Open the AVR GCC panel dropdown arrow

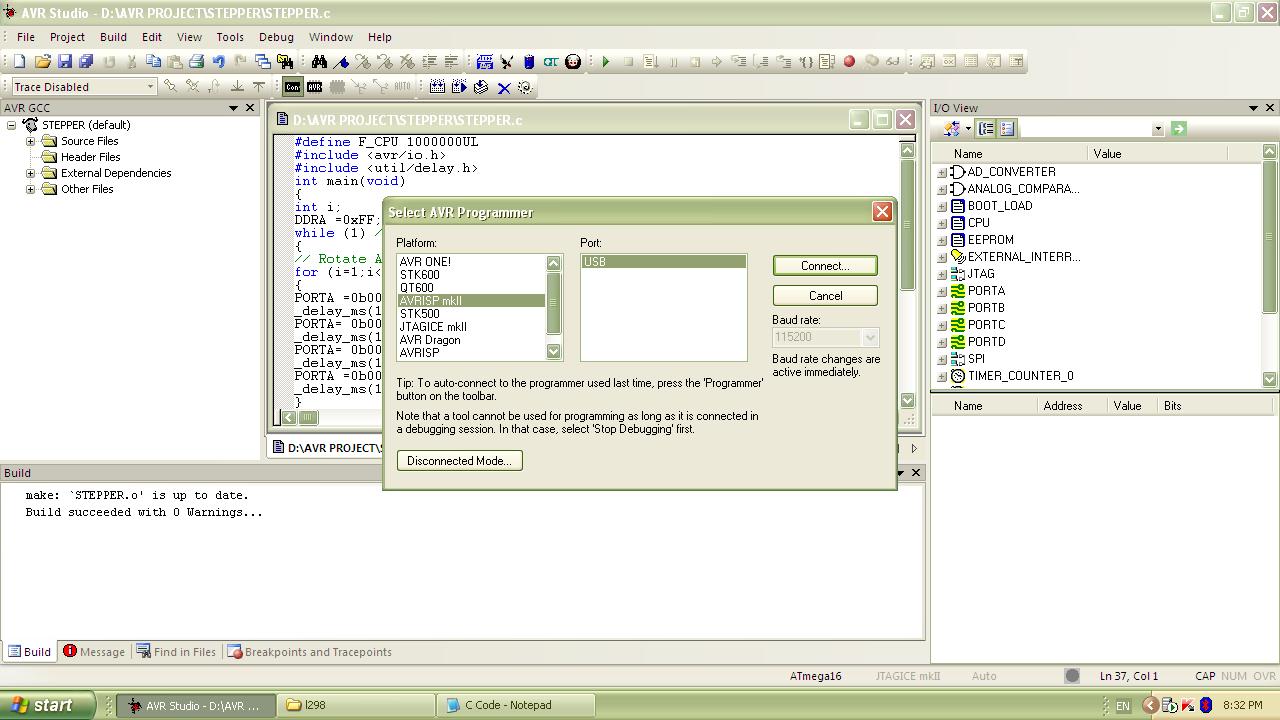coord(234,108)
